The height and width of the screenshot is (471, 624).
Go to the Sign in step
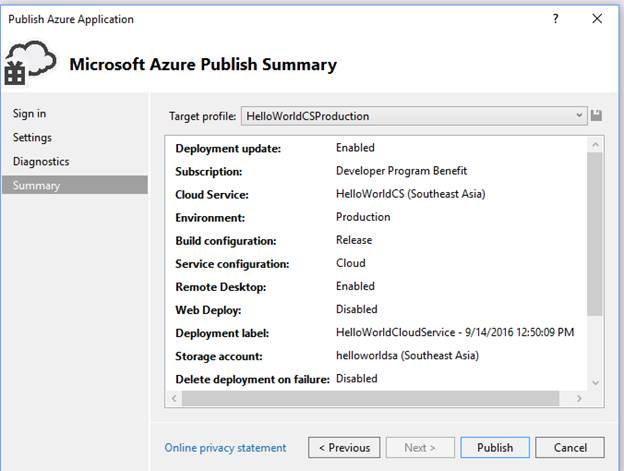29,113
